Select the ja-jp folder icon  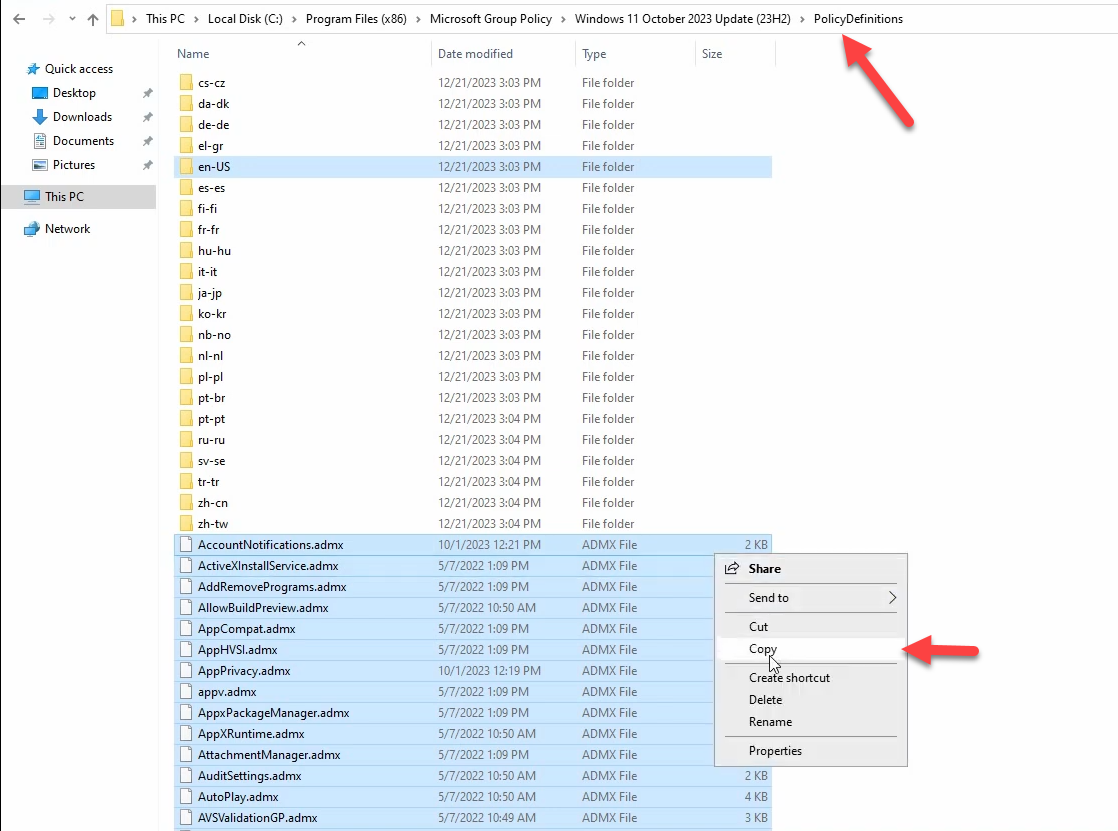[x=186, y=293]
